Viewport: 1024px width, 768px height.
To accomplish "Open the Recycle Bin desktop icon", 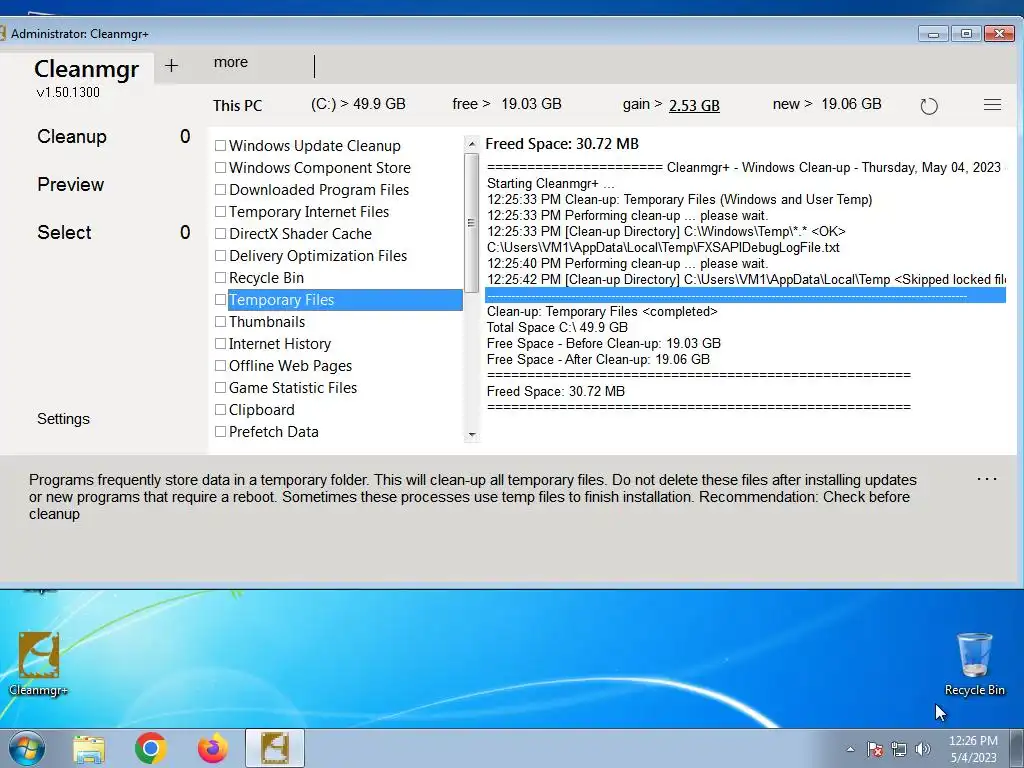I will coord(974,664).
